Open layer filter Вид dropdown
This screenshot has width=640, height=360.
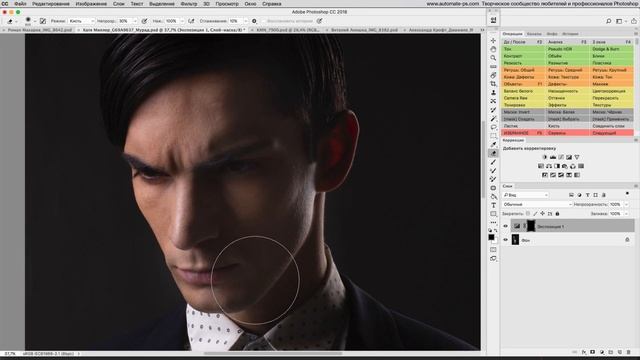point(526,195)
